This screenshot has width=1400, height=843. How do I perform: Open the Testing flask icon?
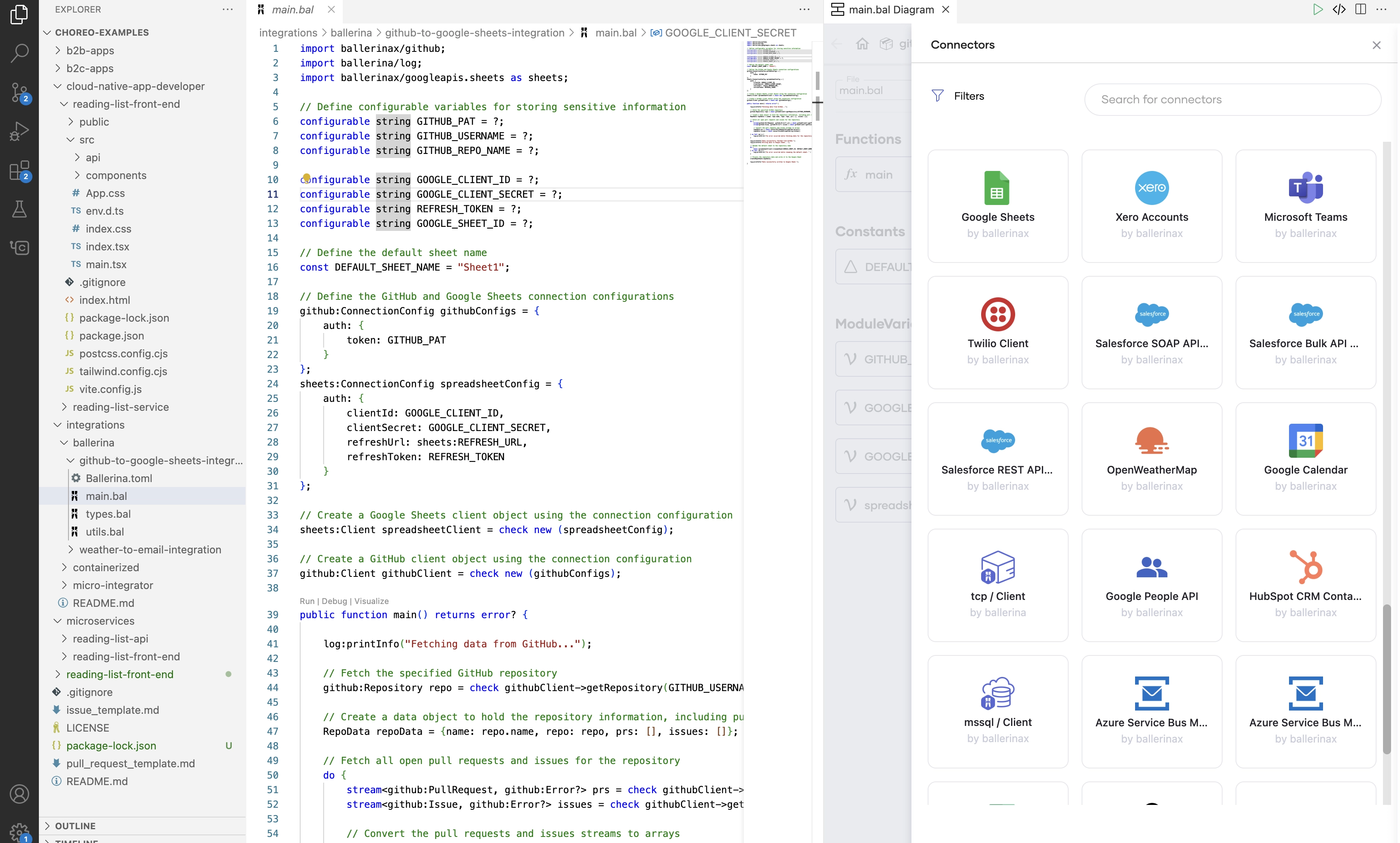[x=19, y=209]
